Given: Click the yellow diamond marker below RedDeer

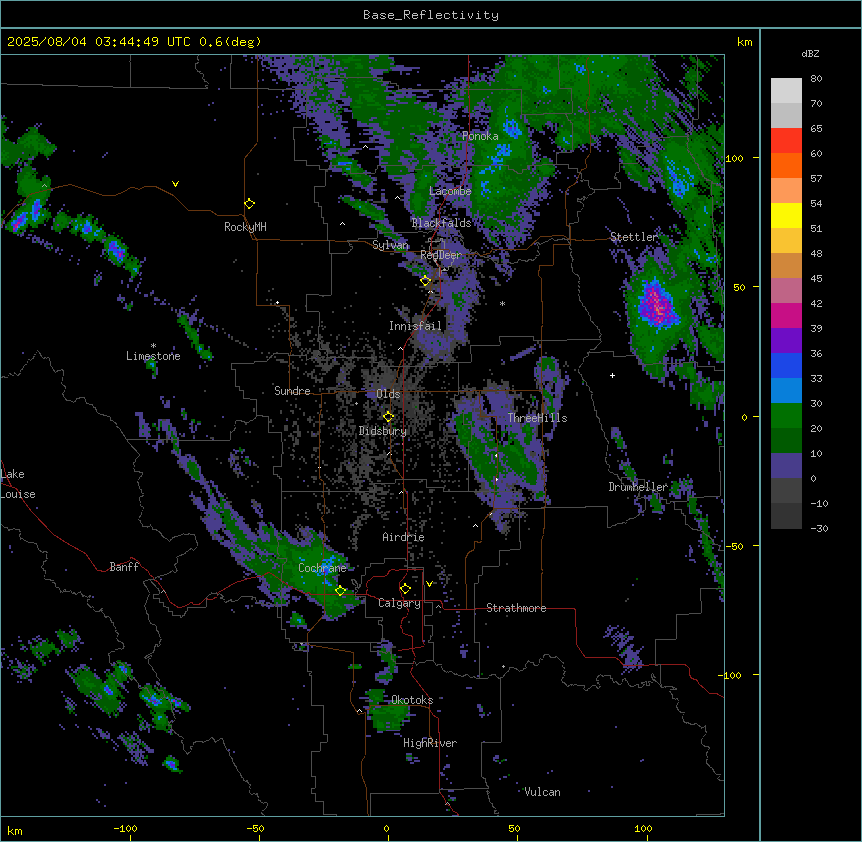Looking at the screenshot, I should point(426,281).
